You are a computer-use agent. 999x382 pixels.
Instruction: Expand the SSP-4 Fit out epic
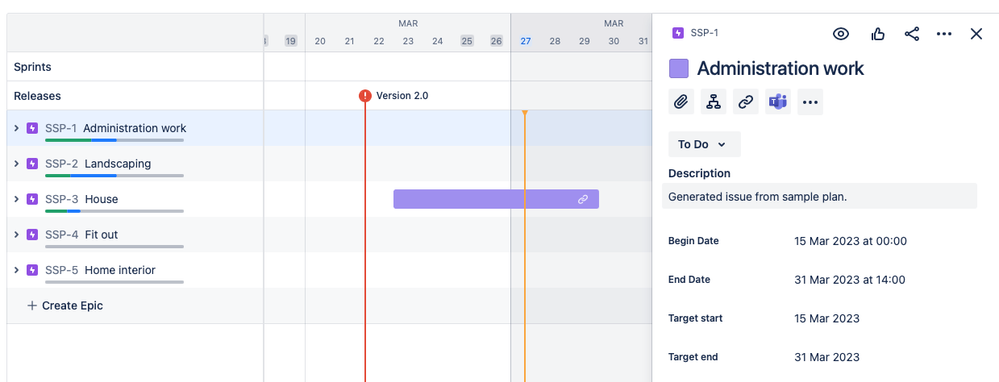[17, 234]
